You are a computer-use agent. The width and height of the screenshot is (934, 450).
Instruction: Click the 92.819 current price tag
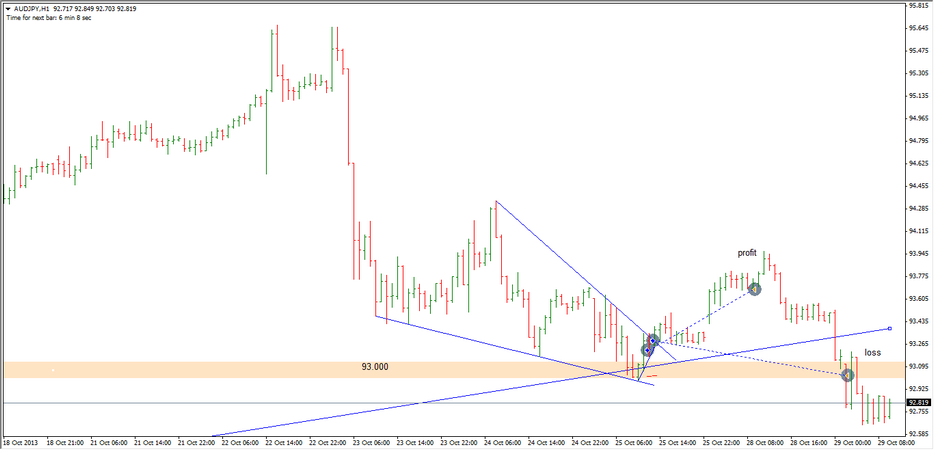tap(918, 403)
